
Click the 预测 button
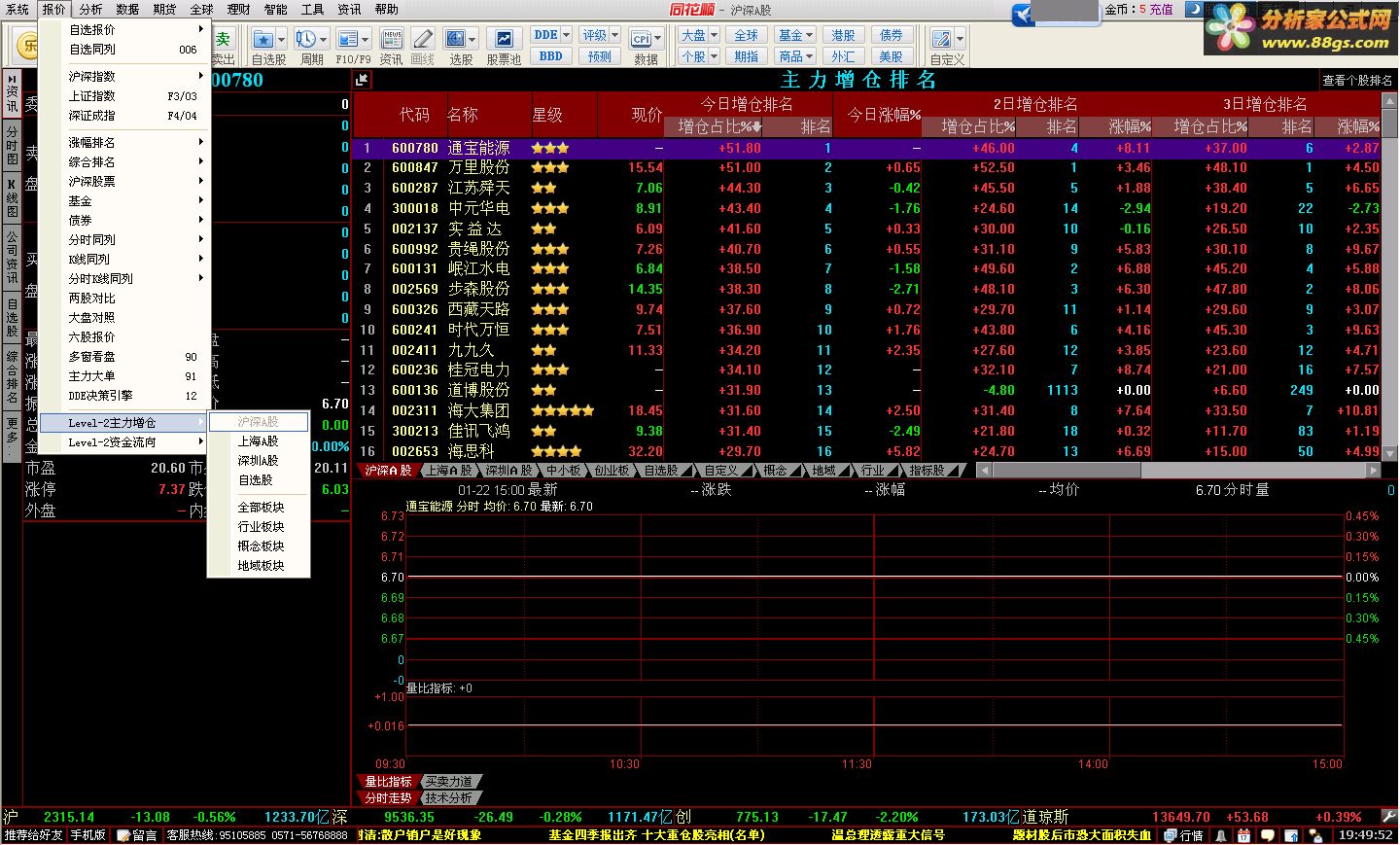[x=600, y=56]
